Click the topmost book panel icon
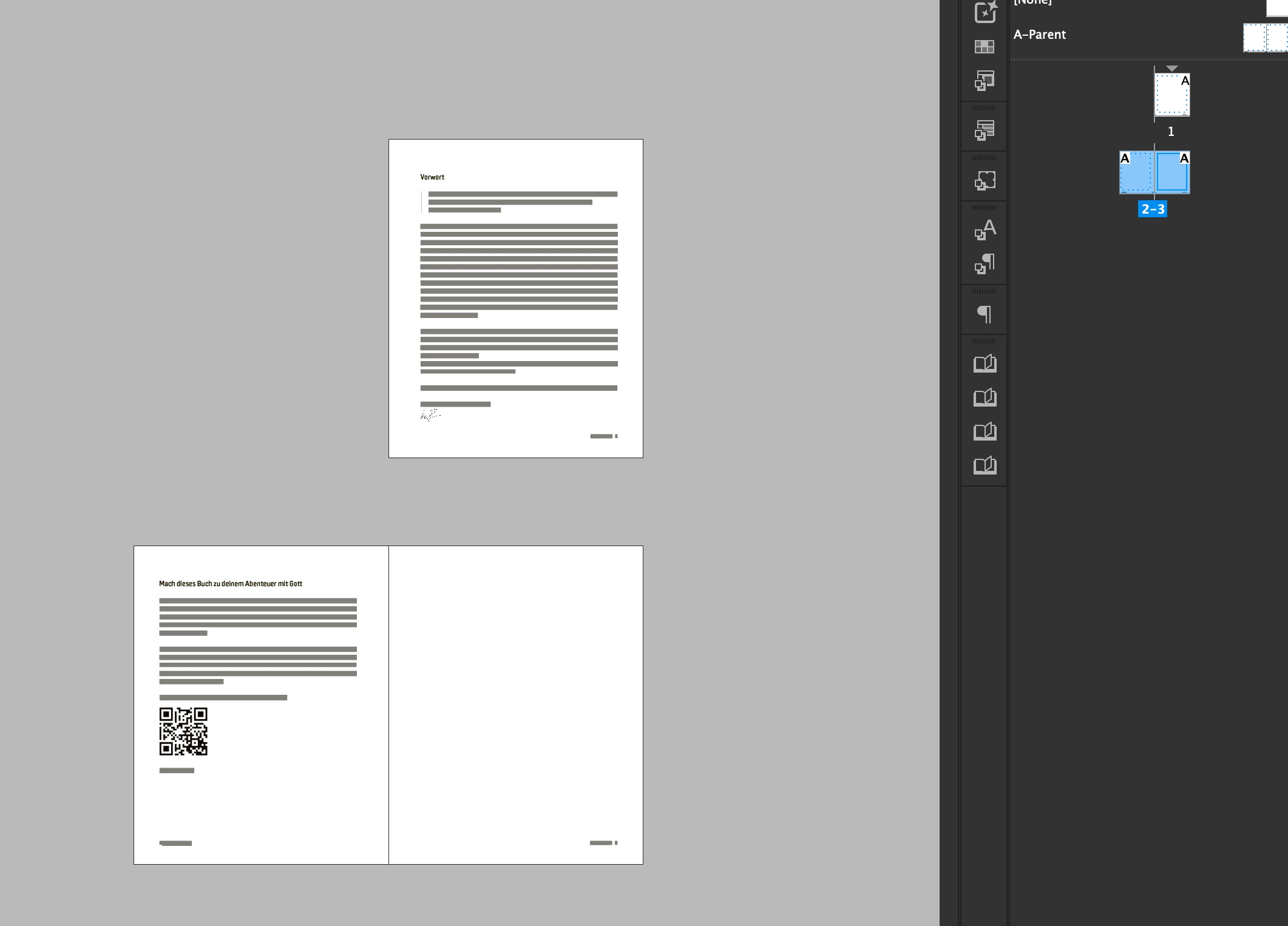 pyautogui.click(x=985, y=363)
